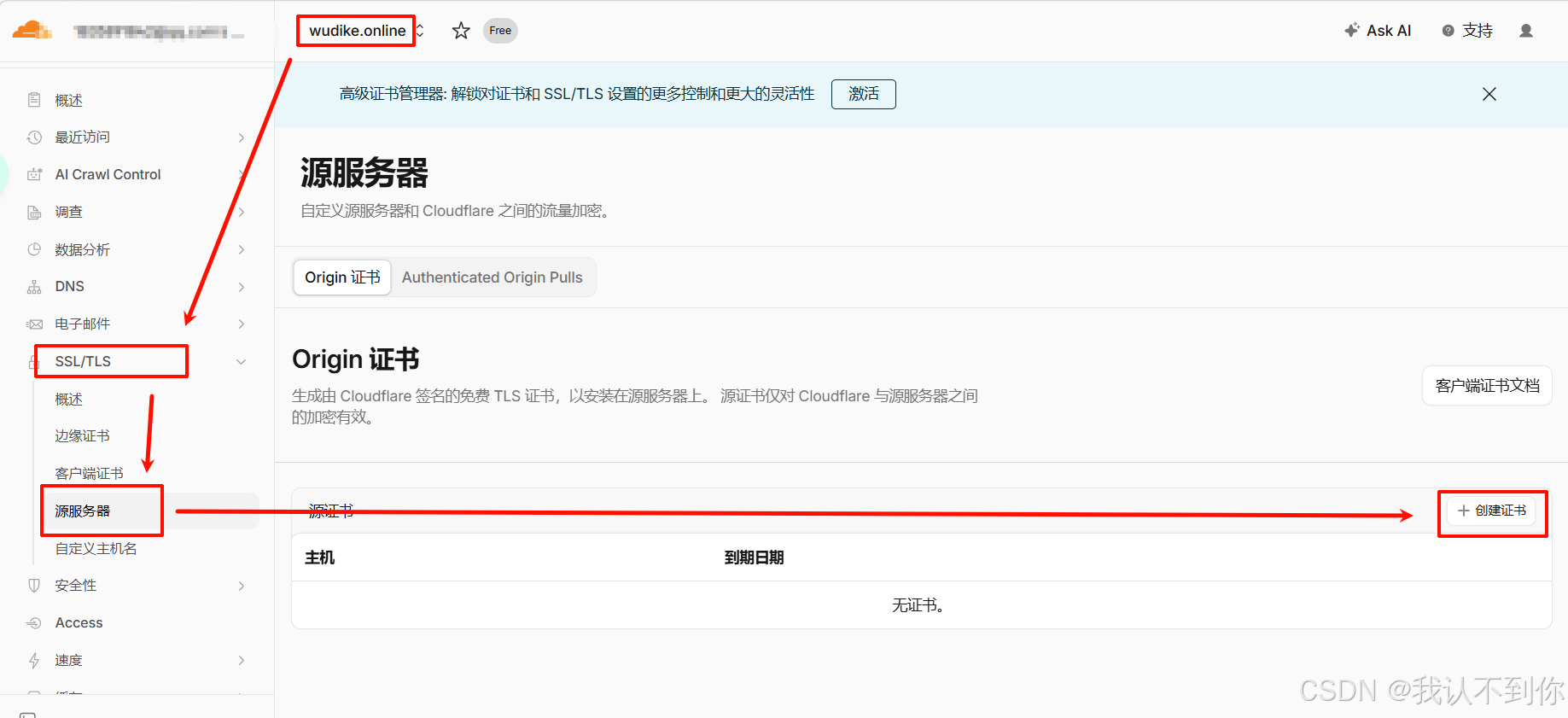Image resolution: width=1568 pixels, height=718 pixels.
Task: Open 自定义主机名 in the sidebar
Action: [x=96, y=549]
